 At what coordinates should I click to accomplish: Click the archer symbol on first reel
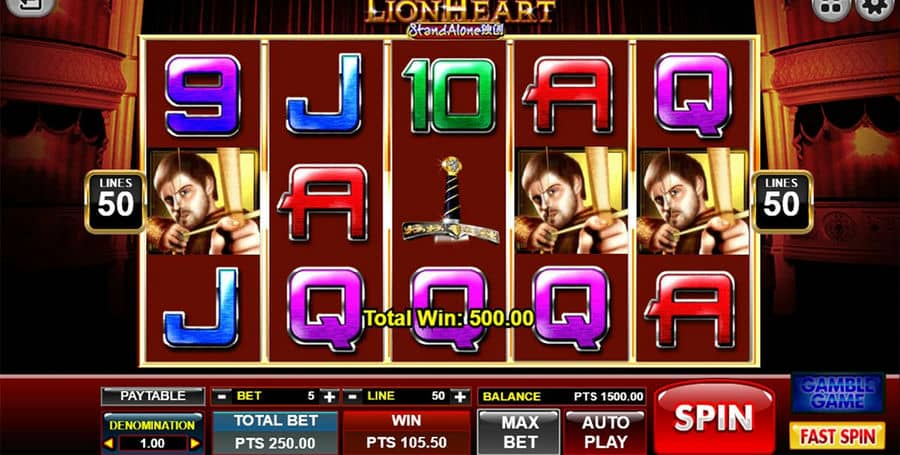[203, 200]
